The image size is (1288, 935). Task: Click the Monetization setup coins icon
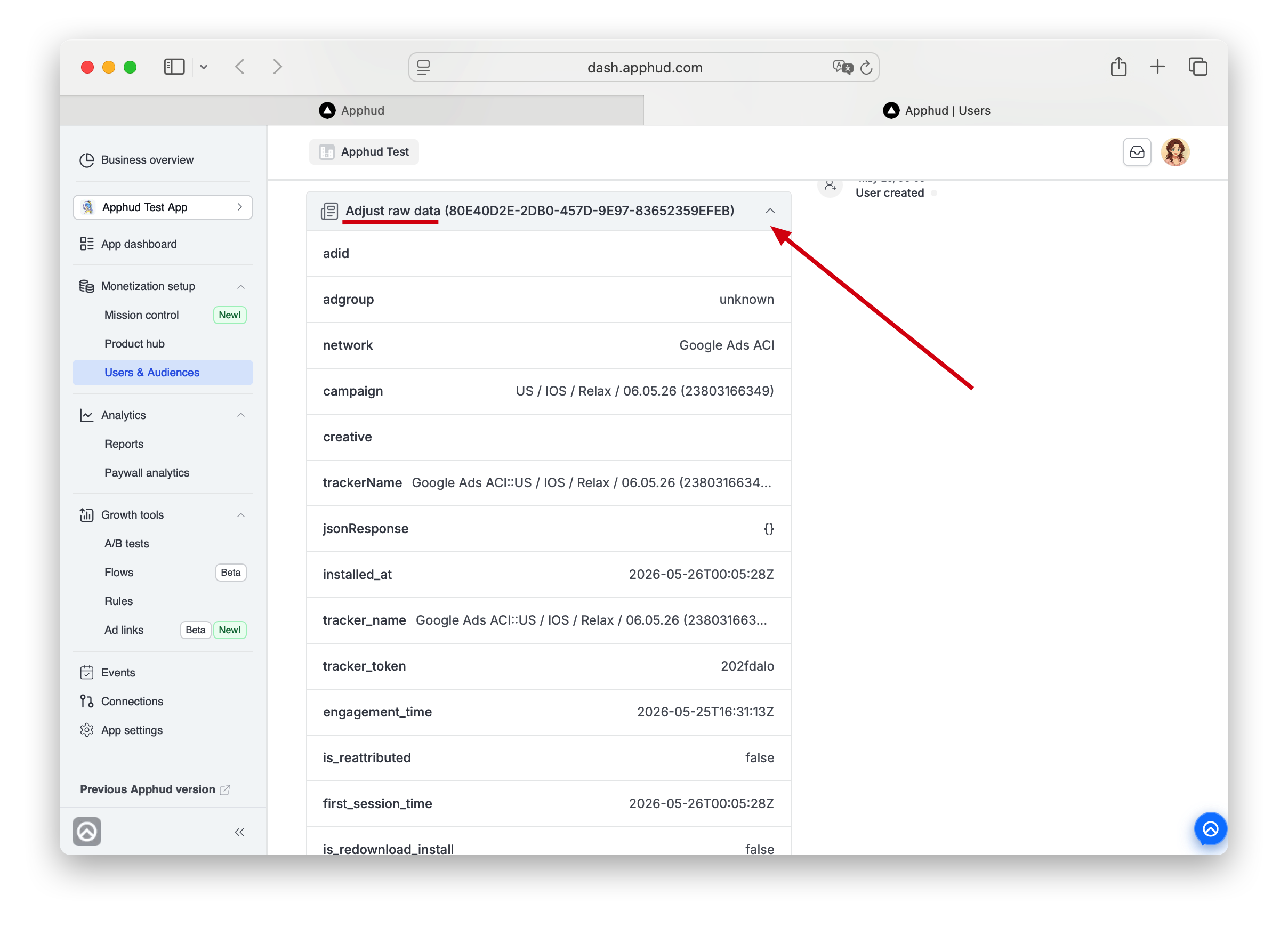(x=87, y=286)
